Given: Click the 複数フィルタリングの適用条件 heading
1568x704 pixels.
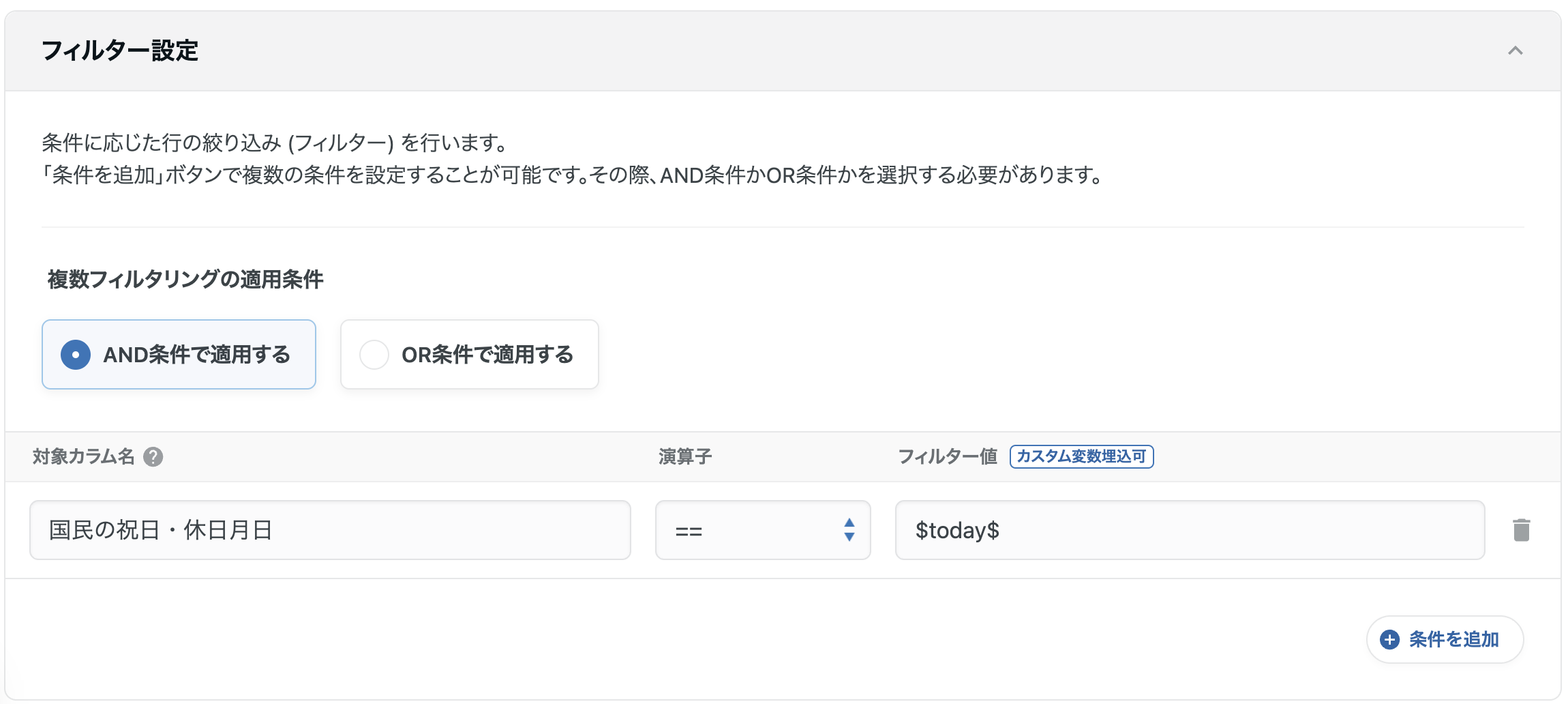Looking at the screenshot, I should 185,278.
